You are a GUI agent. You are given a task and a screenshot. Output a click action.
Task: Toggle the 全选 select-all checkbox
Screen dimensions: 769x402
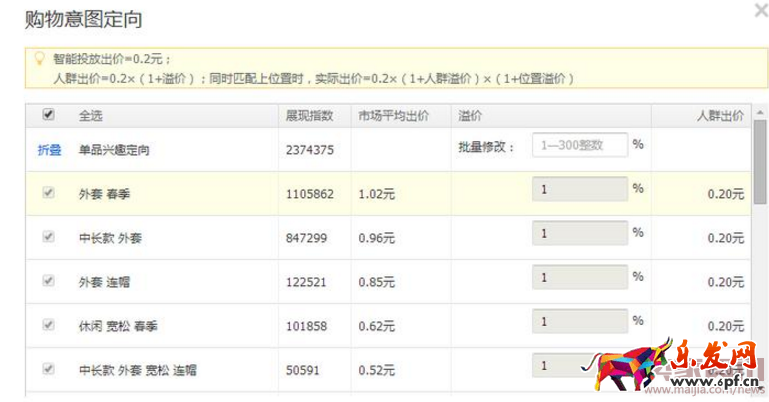[x=48, y=115]
